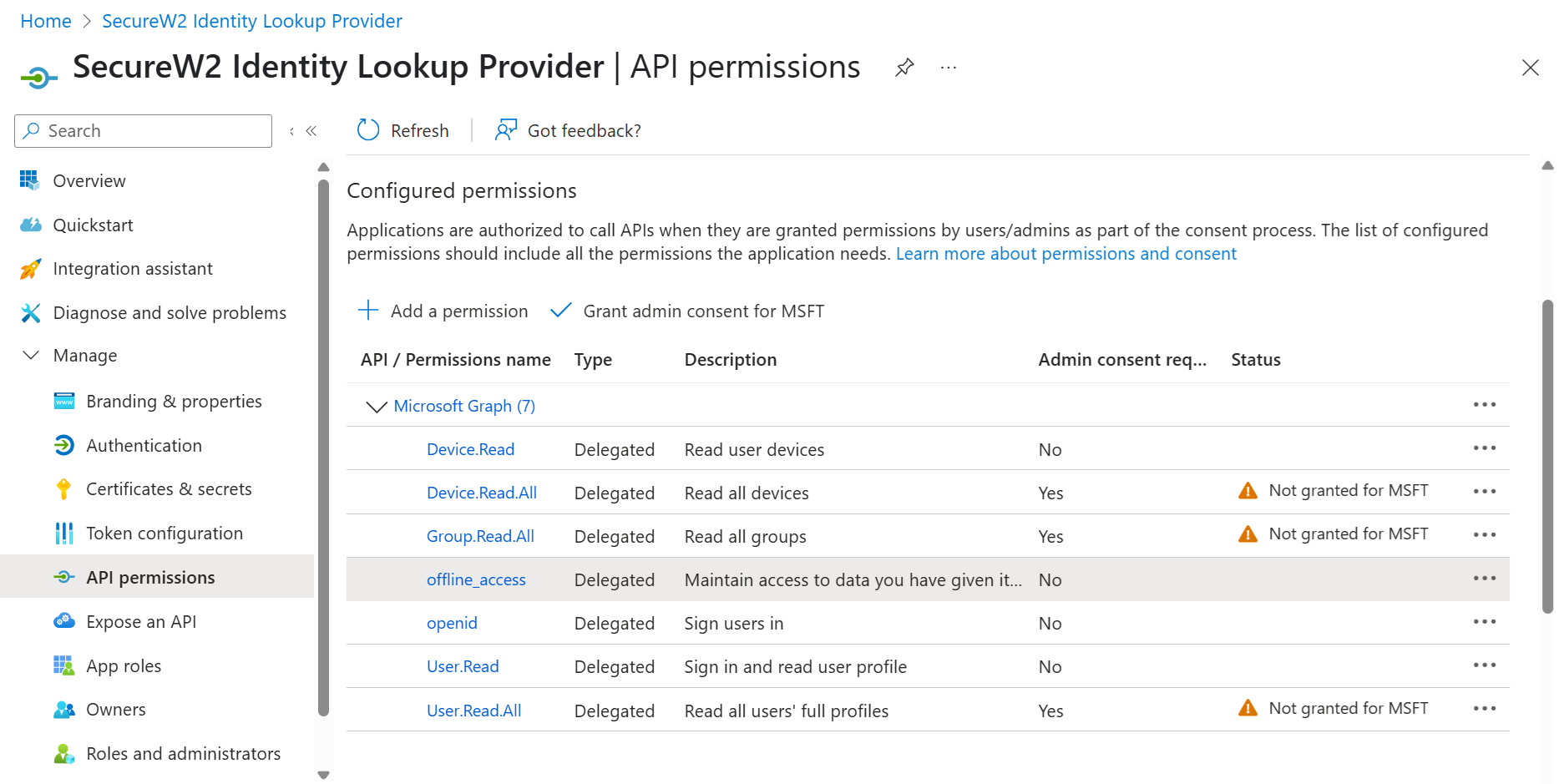Go to Authentication in the sidebar menu
The image size is (1559, 784).
(x=144, y=446)
